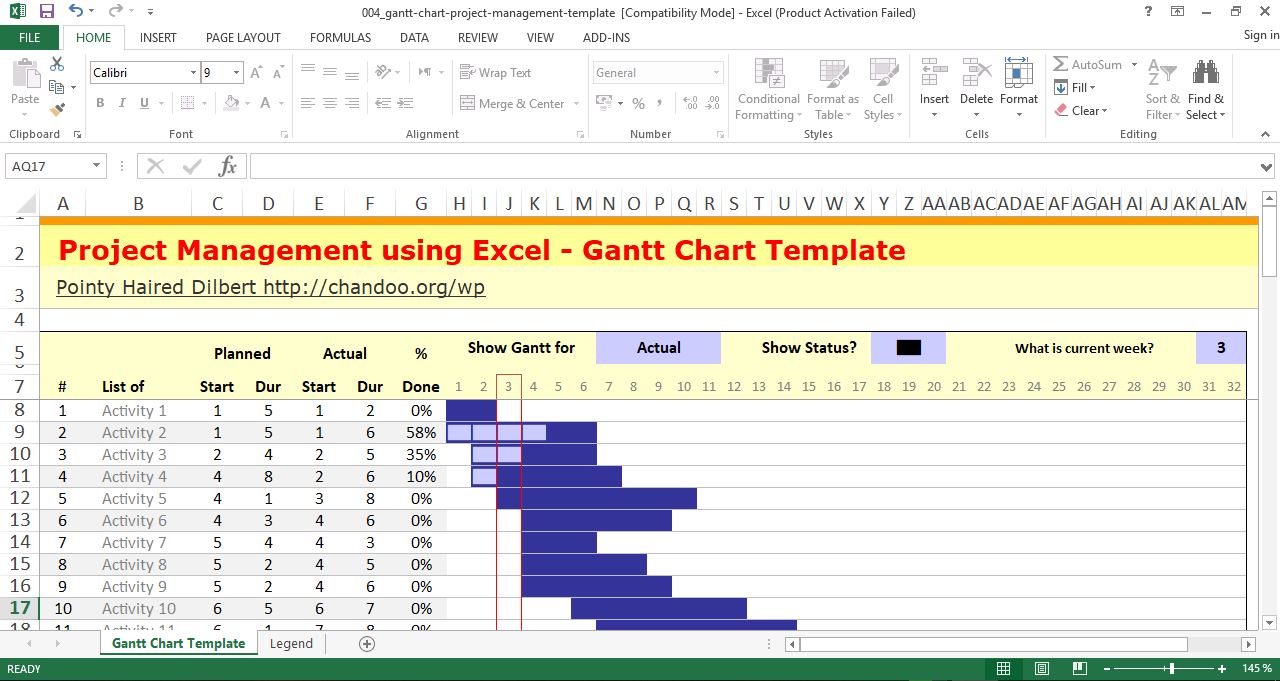Select the Format as Table icon

[x=832, y=90]
